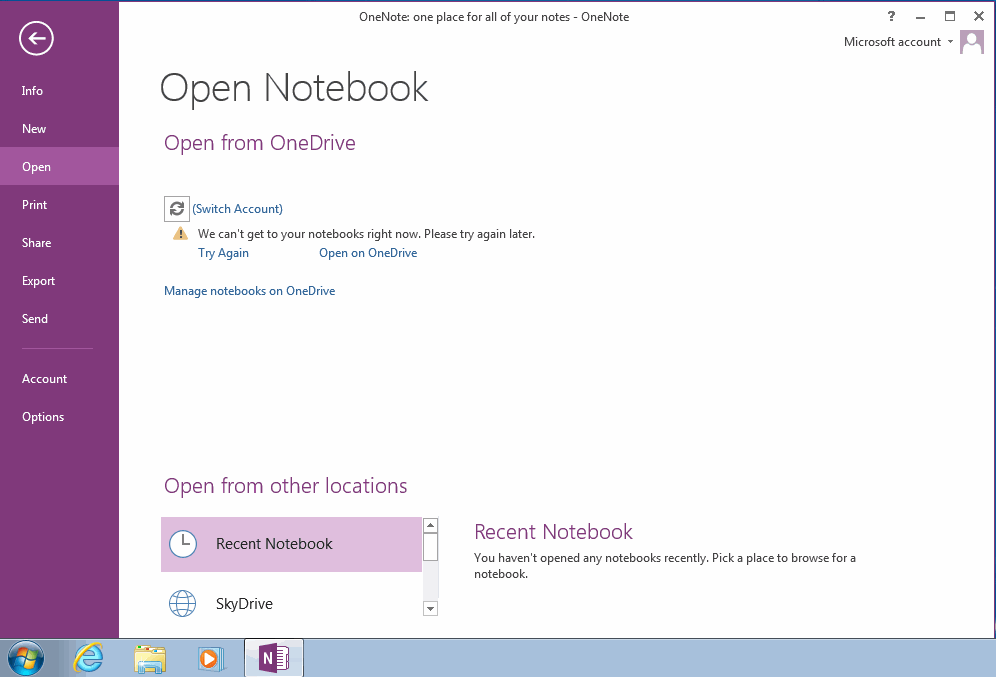Click Manage notebooks on OneDrive
Screen dimensions: 996x677
(x=250, y=291)
